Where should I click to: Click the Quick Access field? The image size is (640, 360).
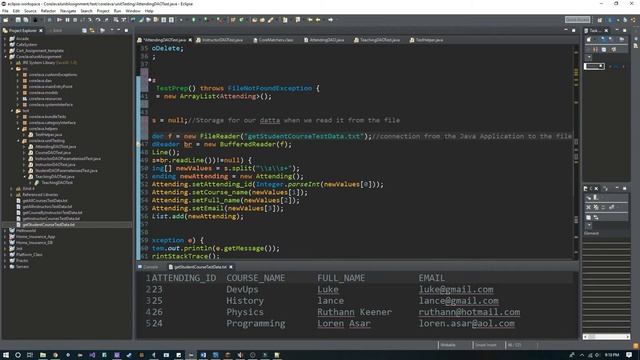pyautogui.click(x=577, y=20)
